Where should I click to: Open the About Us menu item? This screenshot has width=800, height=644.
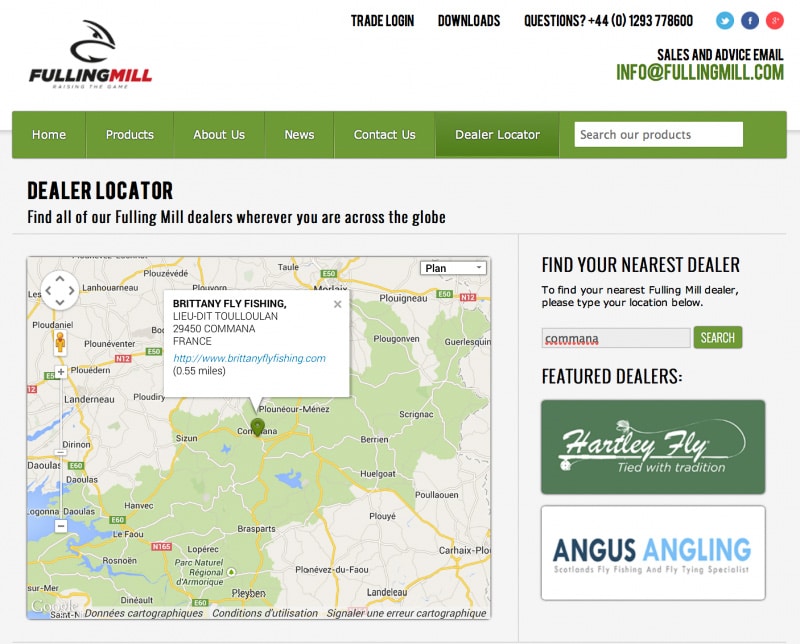pyautogui.click(x=219, y=135)
